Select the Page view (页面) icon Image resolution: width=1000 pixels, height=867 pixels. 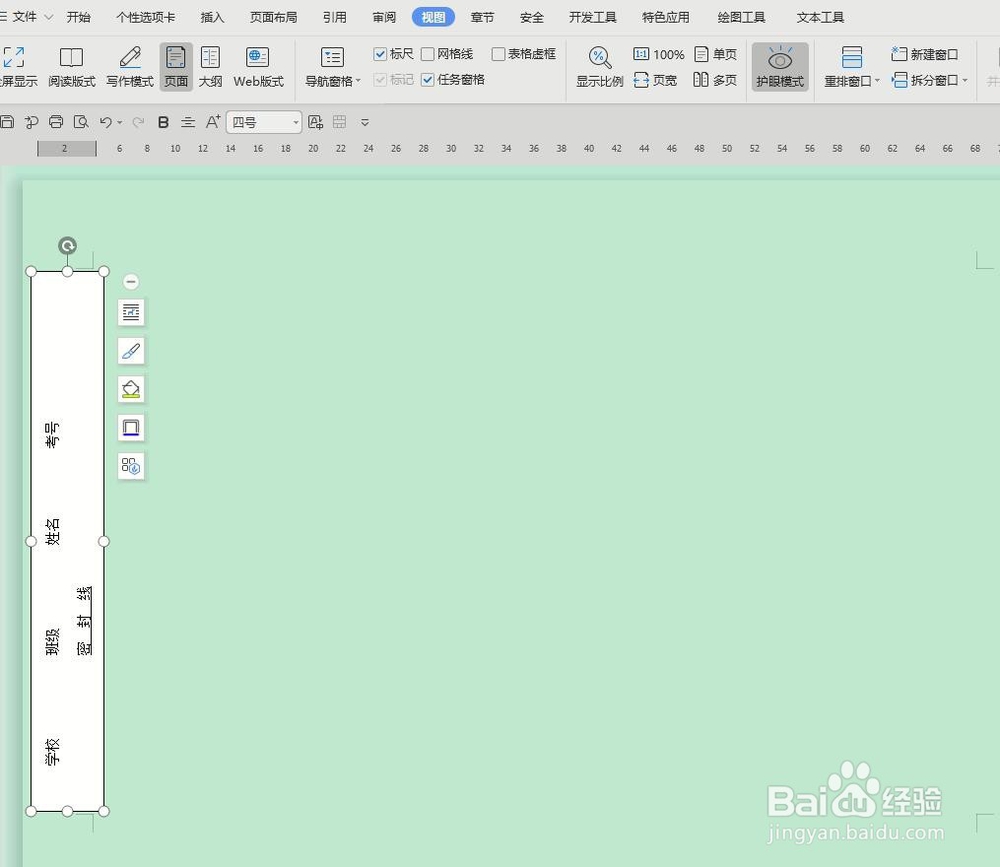176,67
